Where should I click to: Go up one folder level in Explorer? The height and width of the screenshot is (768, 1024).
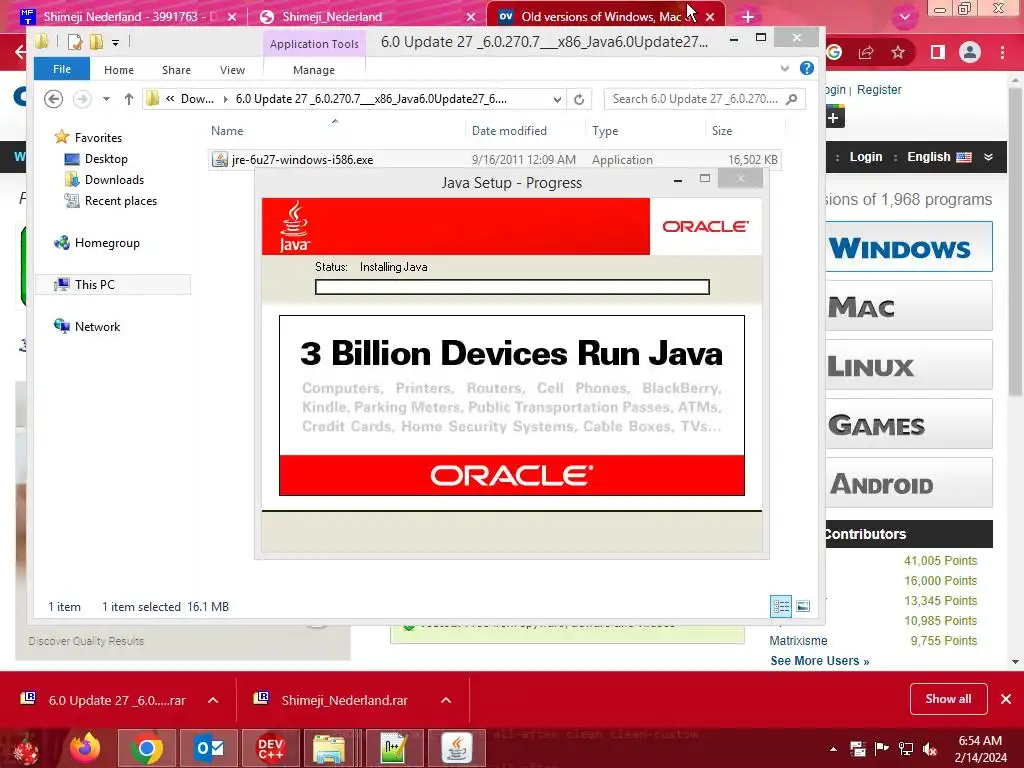(x=129, y=99)
